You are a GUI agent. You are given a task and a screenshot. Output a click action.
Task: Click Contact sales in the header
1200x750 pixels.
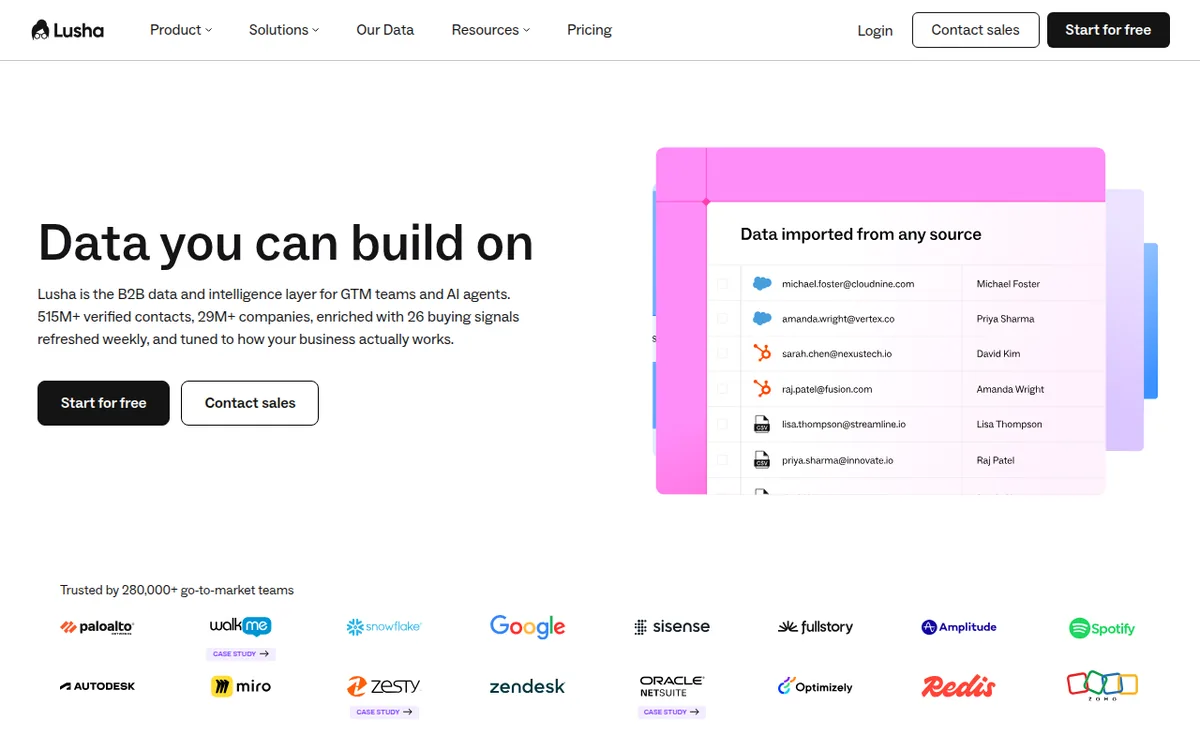(x=975, y=30)
